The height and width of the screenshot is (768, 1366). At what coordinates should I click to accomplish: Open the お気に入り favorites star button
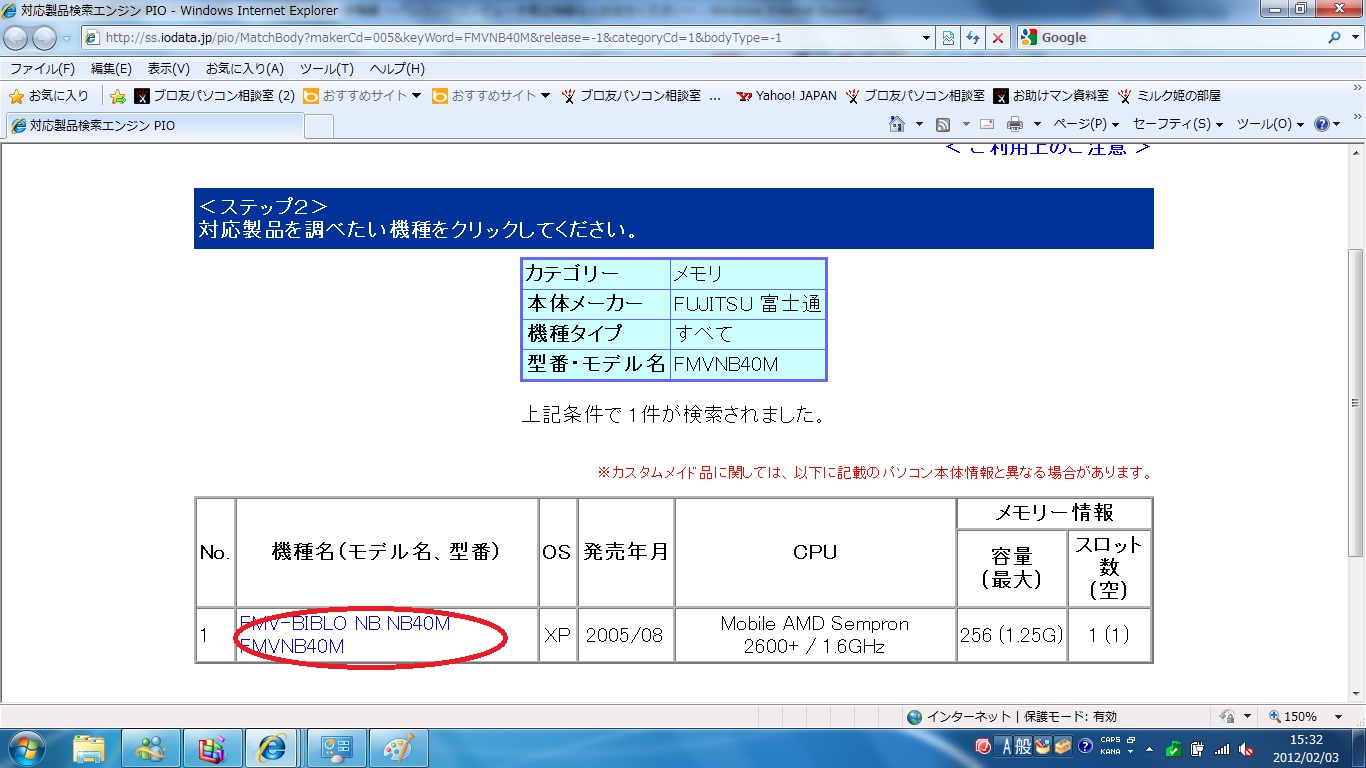click(x=49, y=96)
